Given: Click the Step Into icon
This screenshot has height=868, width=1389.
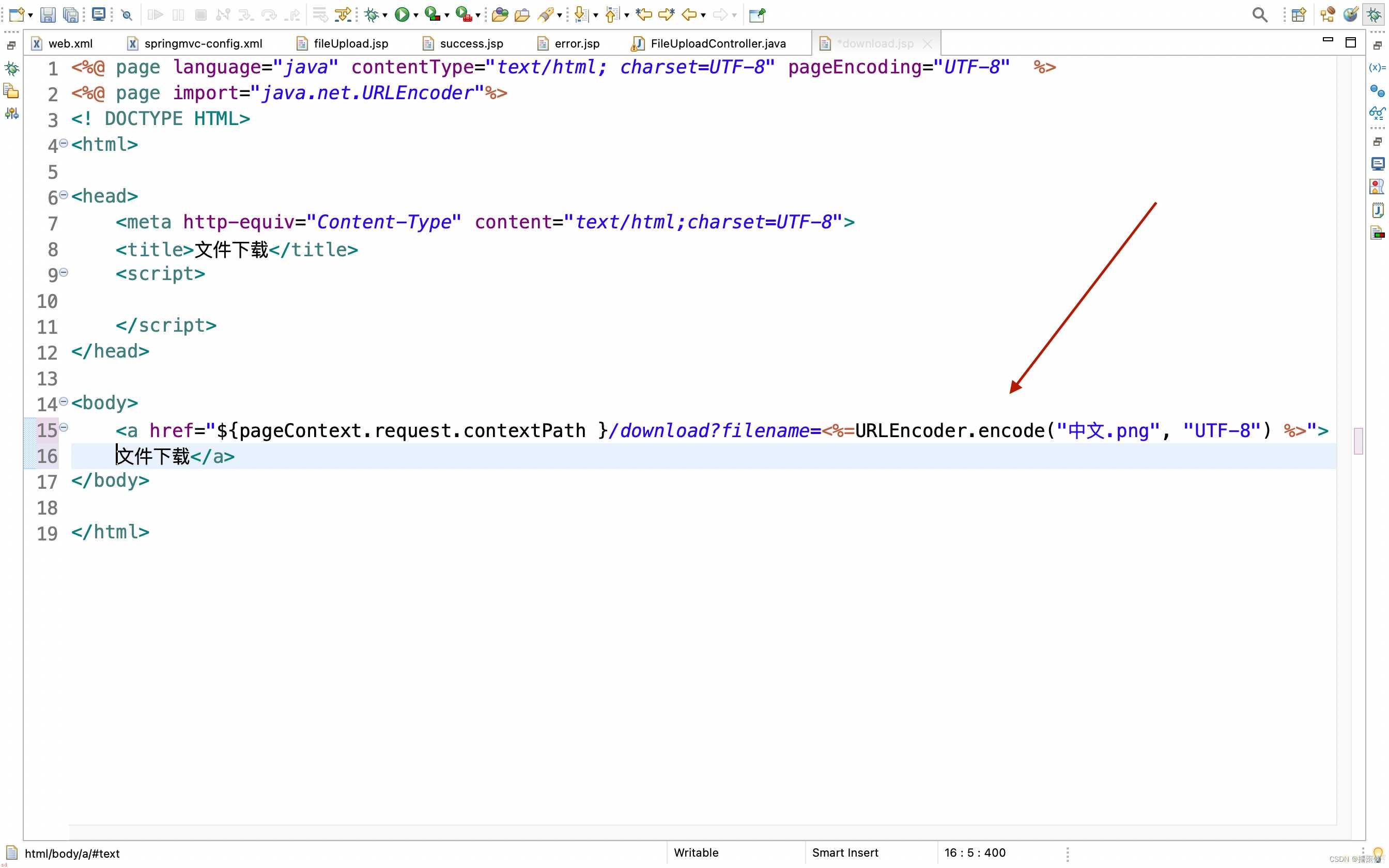Looking at the screenshot, I should point(246,14).
